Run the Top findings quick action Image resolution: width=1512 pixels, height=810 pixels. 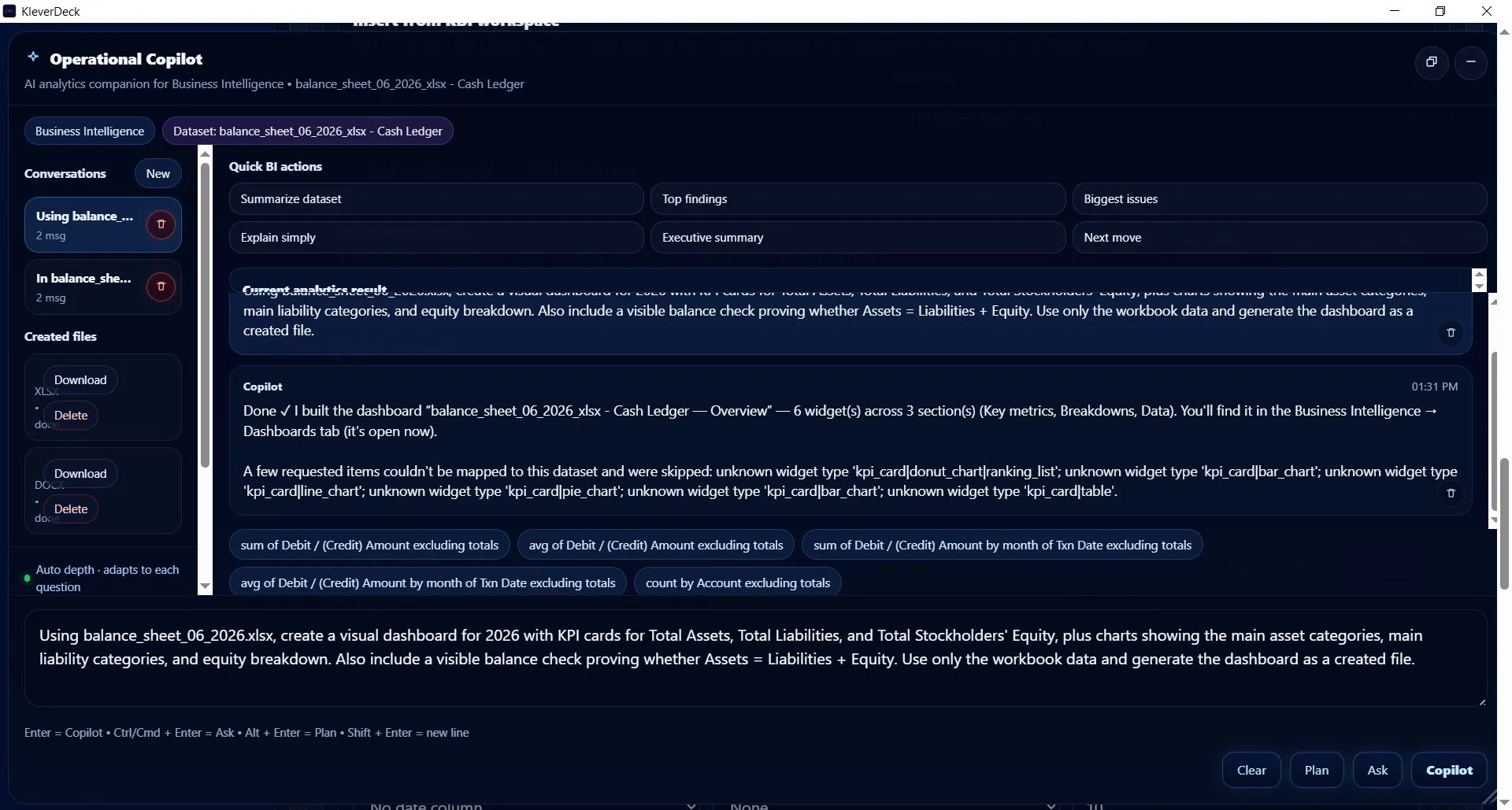(x=858, y=199)
